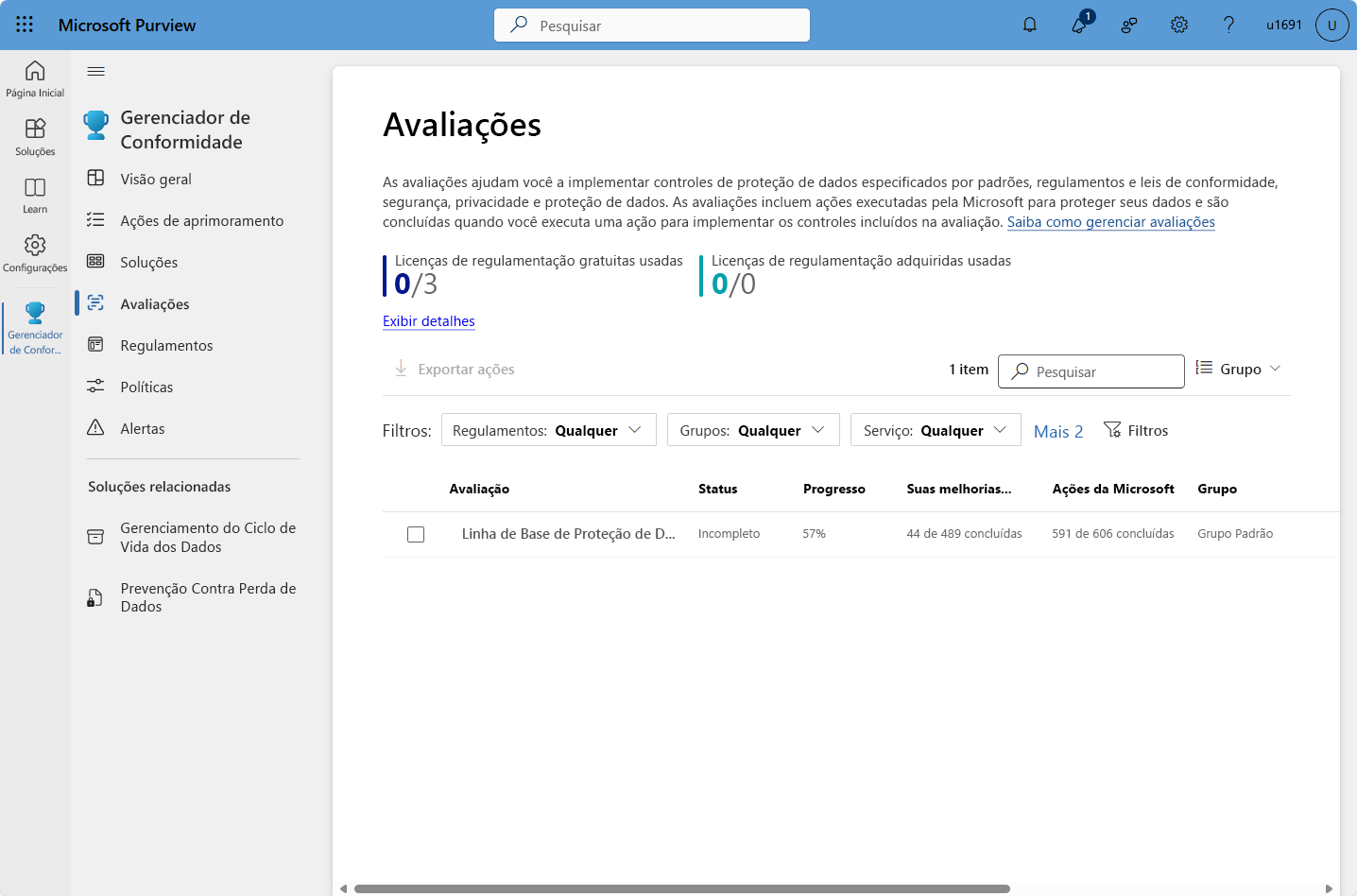Screen dimensions: 1357x896
Task: Click the help question mark icon
Action: point(1228,25)
